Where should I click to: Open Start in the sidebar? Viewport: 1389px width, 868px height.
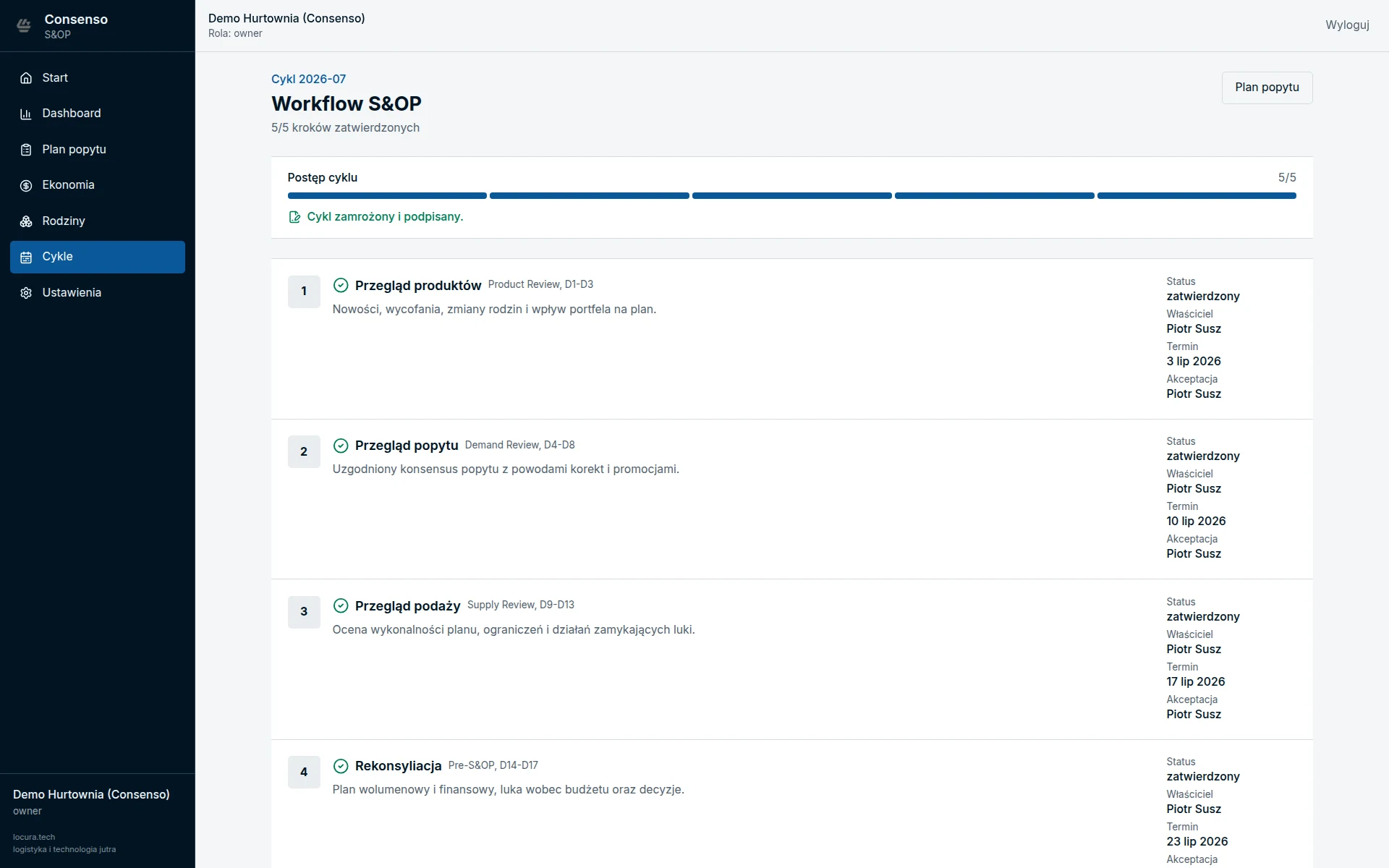coord(98,78)
